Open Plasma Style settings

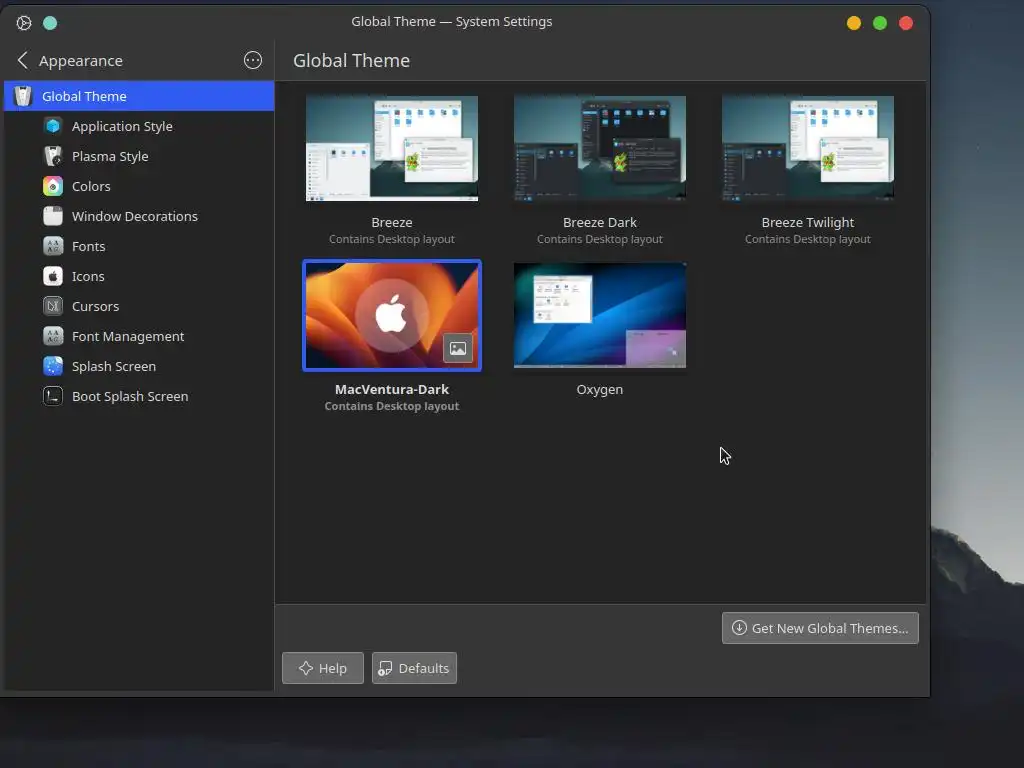[x=139, y=156]
